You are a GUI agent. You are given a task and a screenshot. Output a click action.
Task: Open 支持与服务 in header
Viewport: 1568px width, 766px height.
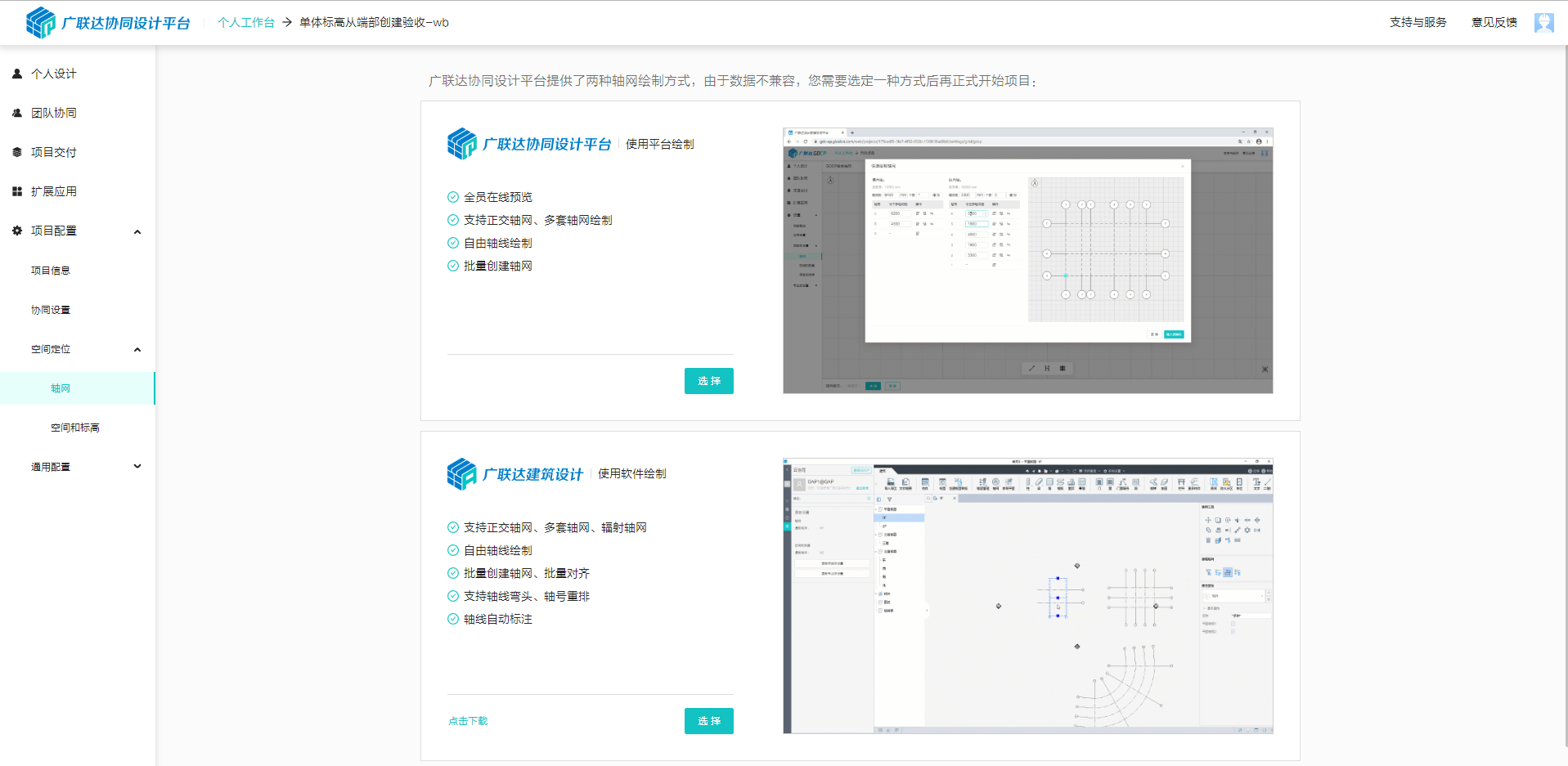pos(1417,23)
